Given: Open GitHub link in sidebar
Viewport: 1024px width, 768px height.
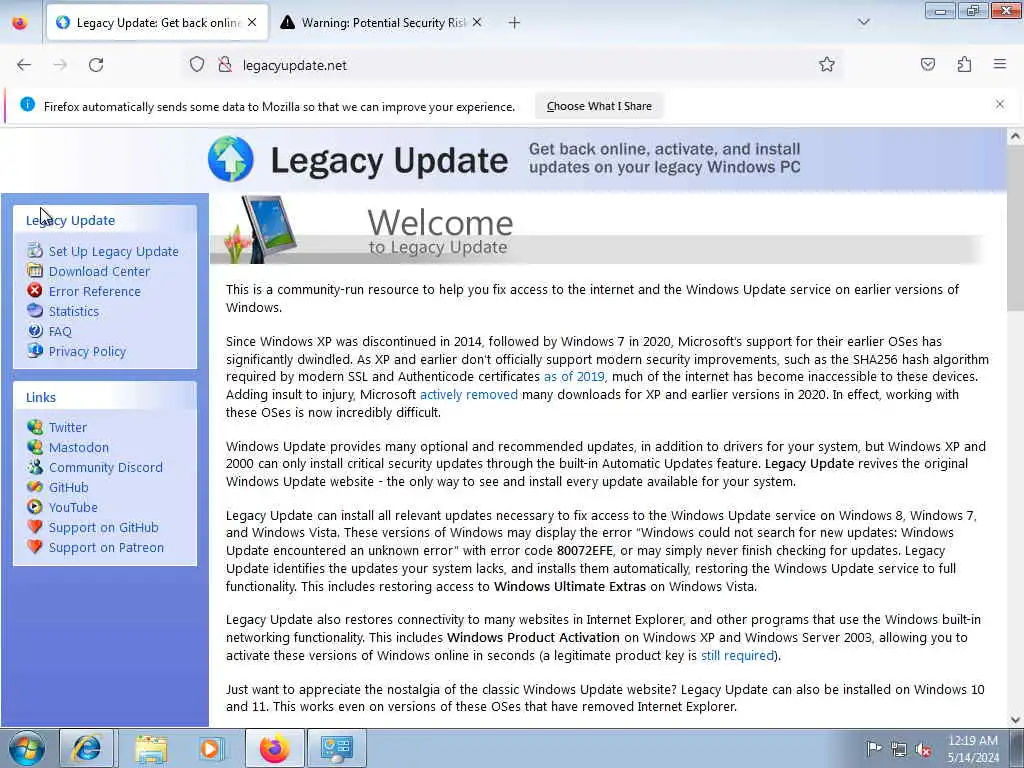Looking at the screenshot, I should tap(69, 487).
